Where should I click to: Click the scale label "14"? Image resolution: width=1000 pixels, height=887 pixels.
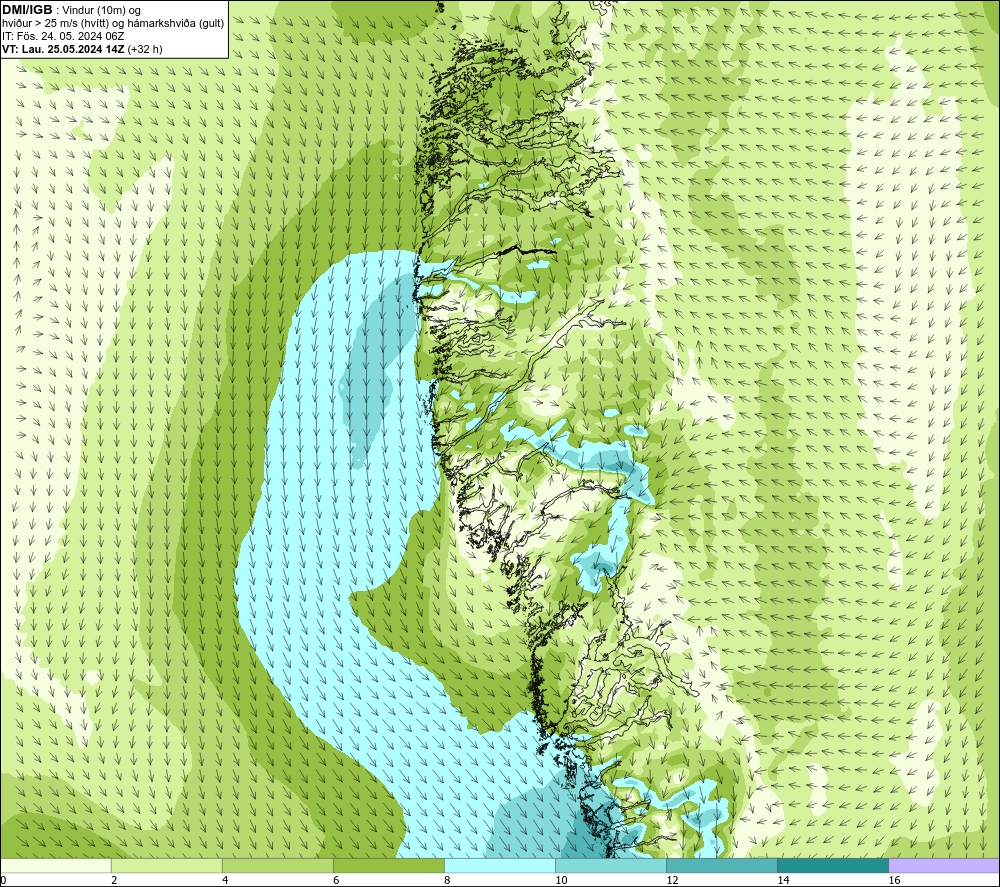pos(783,881)
